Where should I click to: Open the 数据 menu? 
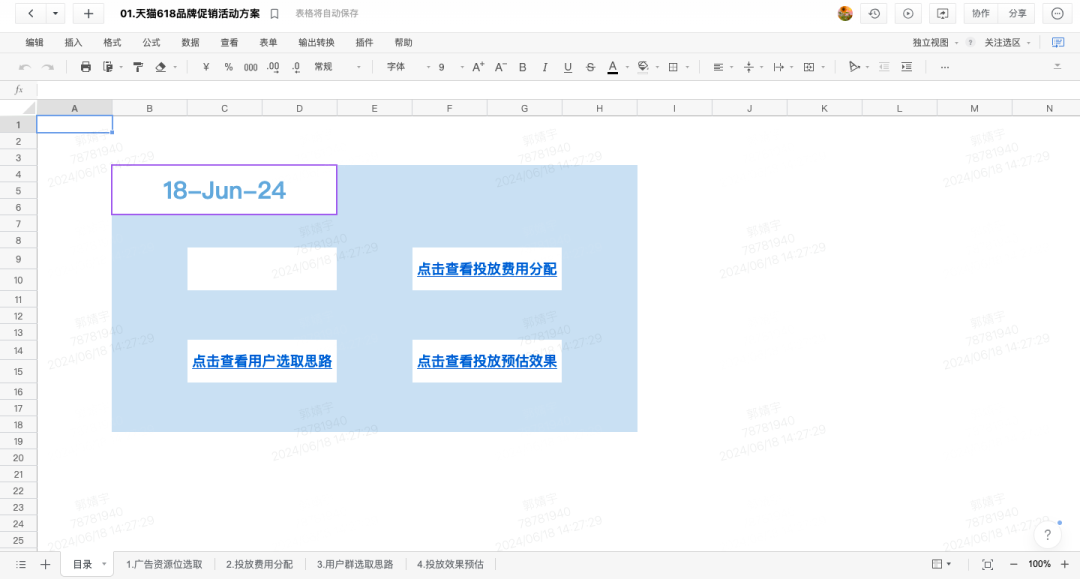click(x=190, y=43)
